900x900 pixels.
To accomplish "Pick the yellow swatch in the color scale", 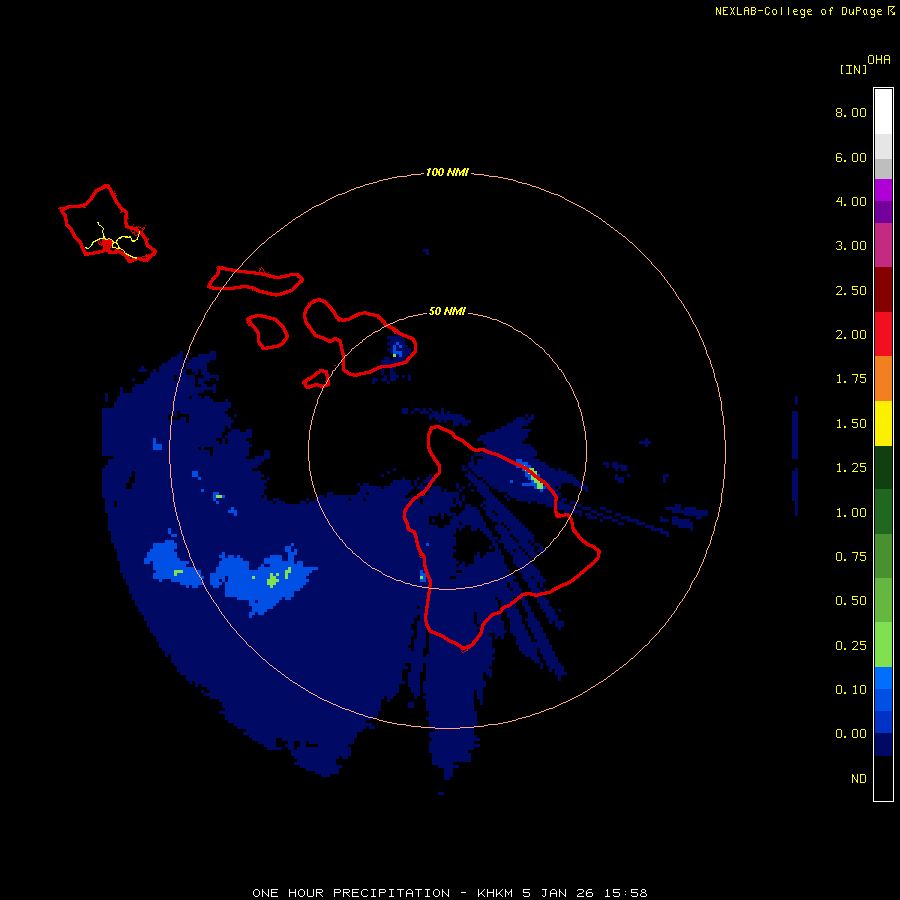I will 883,424.
